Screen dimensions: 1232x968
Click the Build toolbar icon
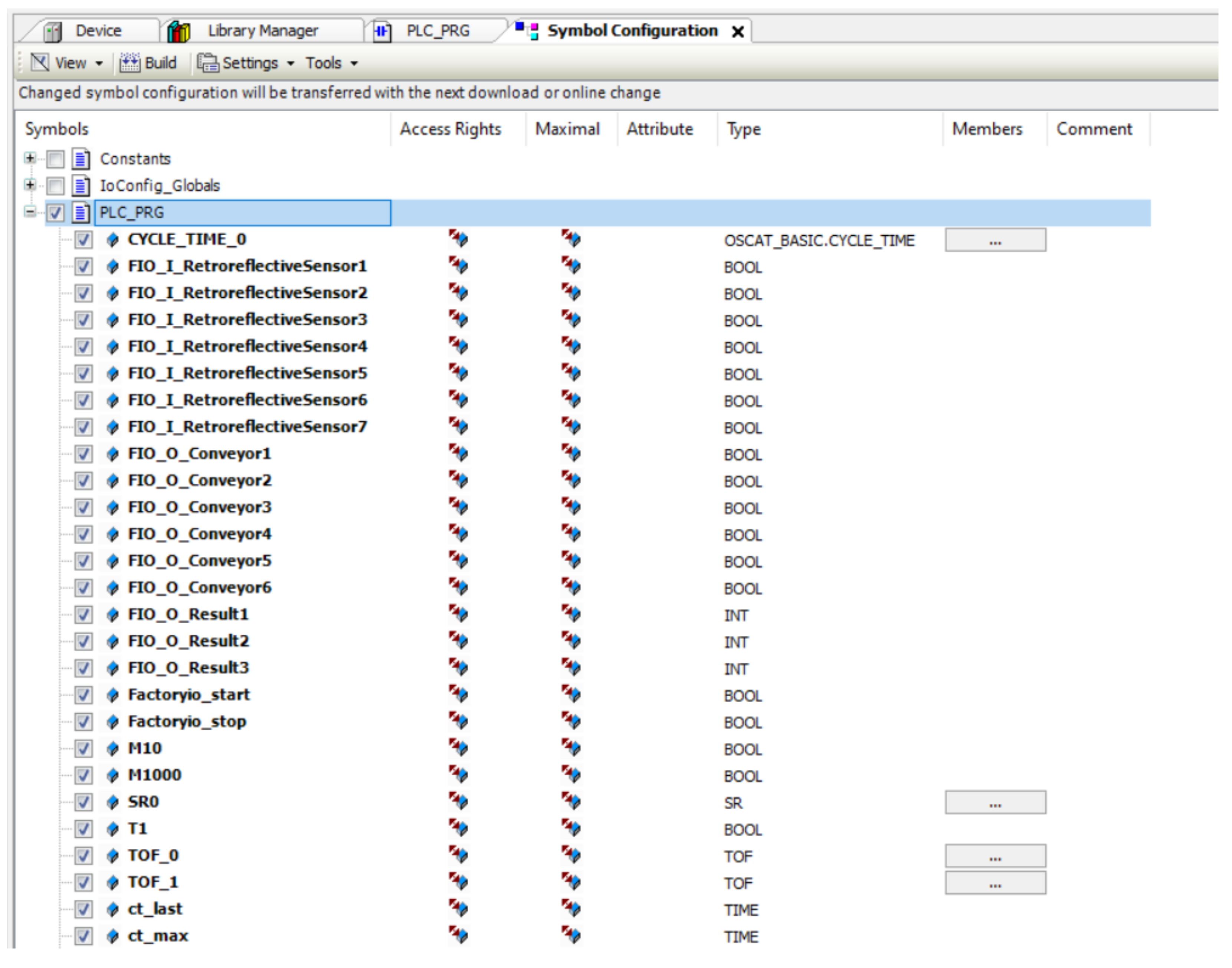(130, 63)
